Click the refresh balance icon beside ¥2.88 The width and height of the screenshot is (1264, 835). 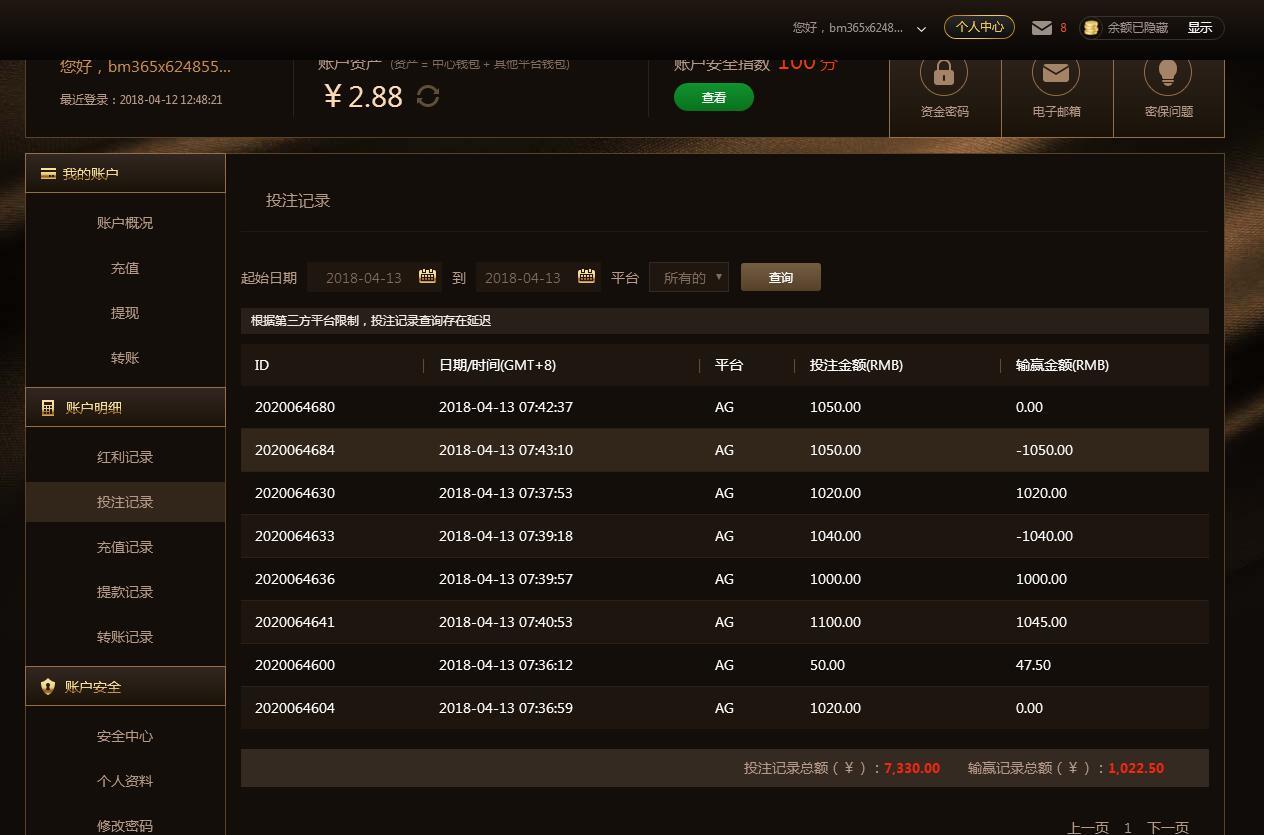click(428, 96)
